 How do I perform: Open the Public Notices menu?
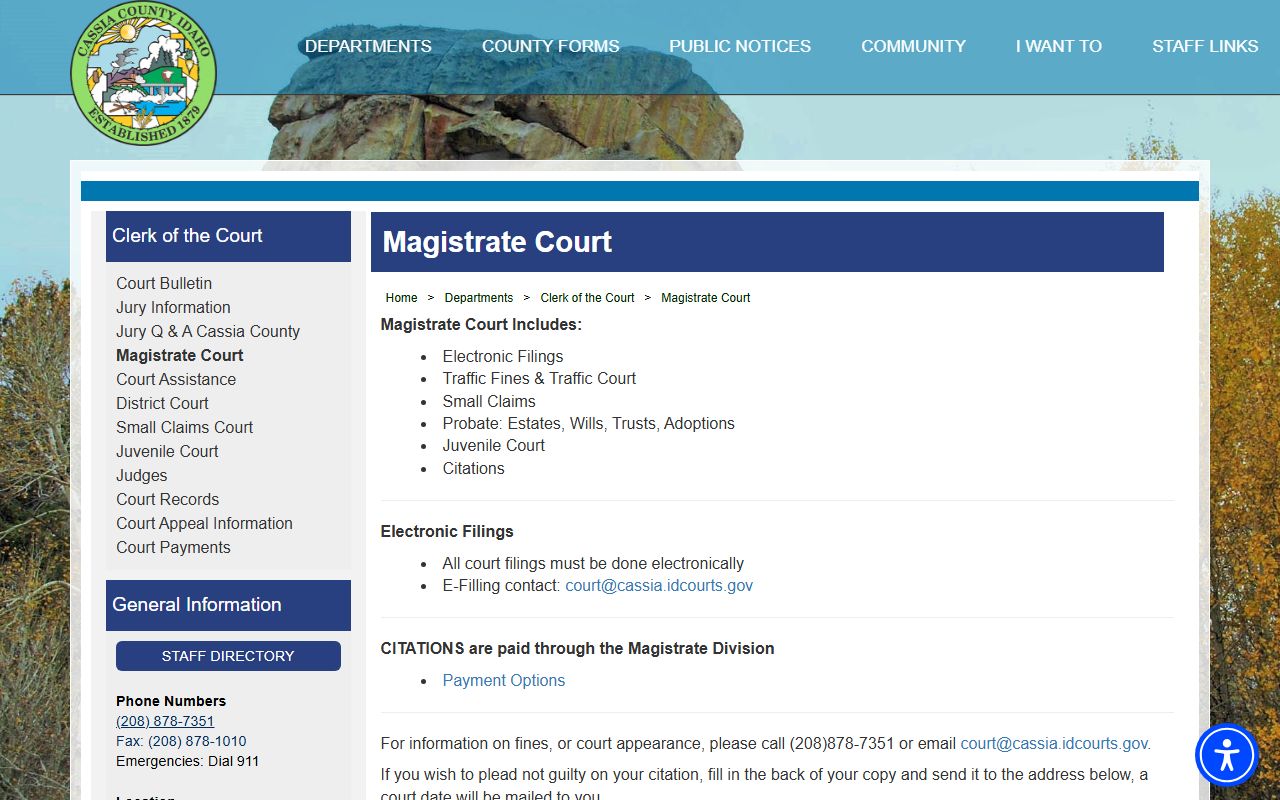point(740,46)
